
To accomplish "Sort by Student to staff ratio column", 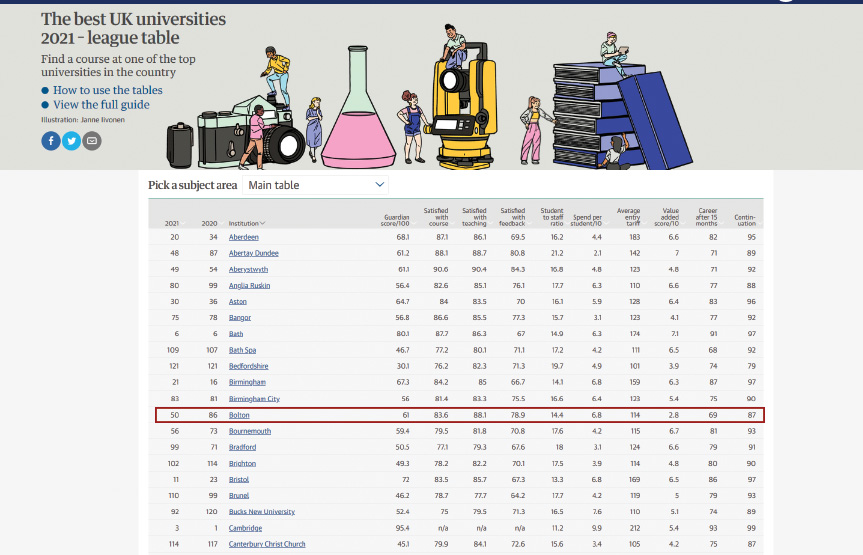I will pos(552,217).
